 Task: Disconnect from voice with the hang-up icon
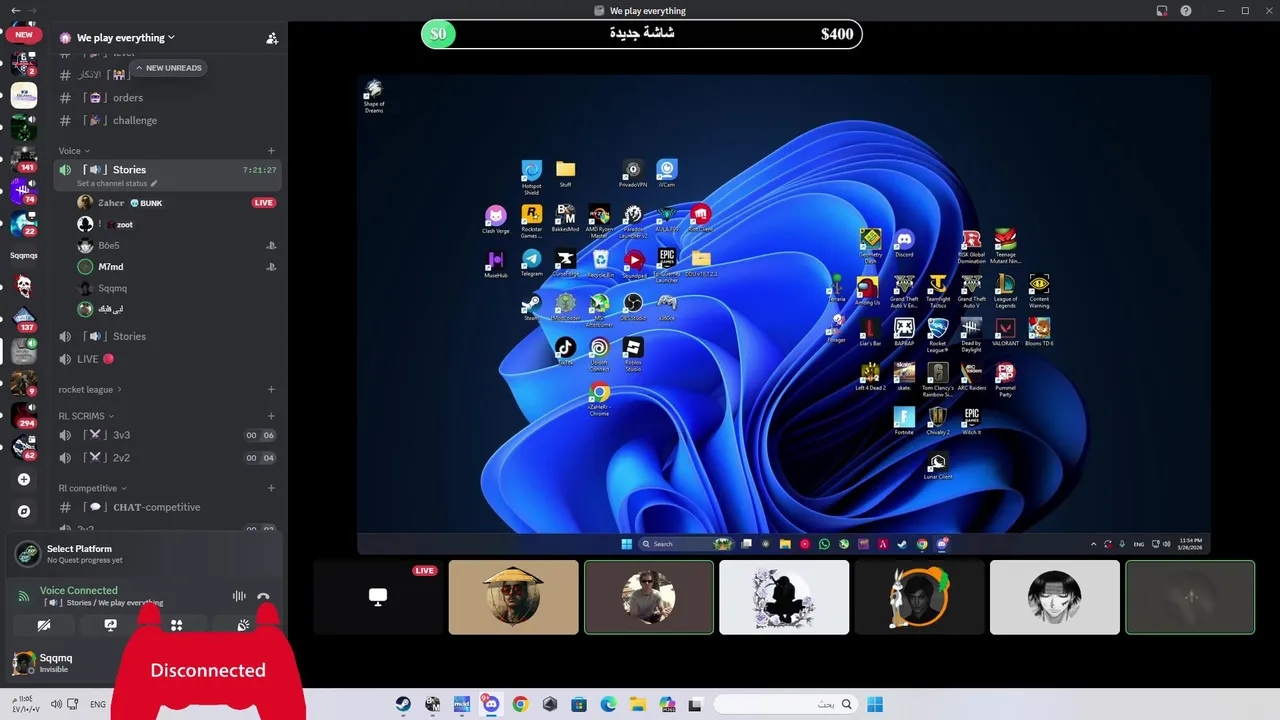263,596
